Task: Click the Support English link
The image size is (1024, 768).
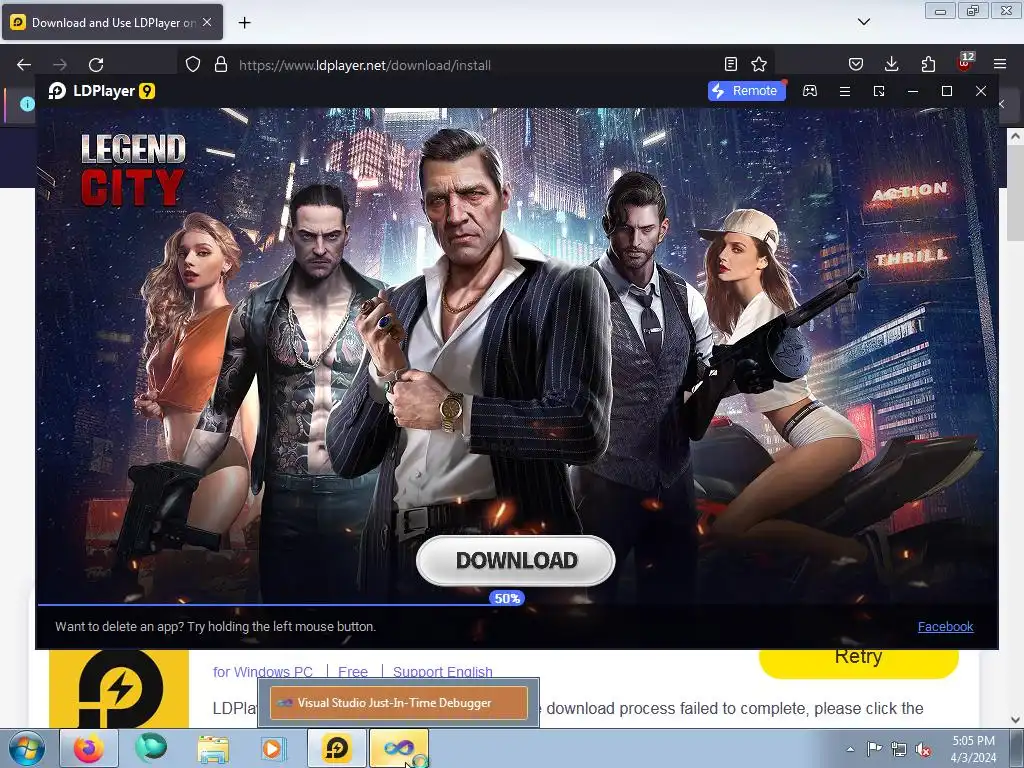Action: (x=443, y=672)
